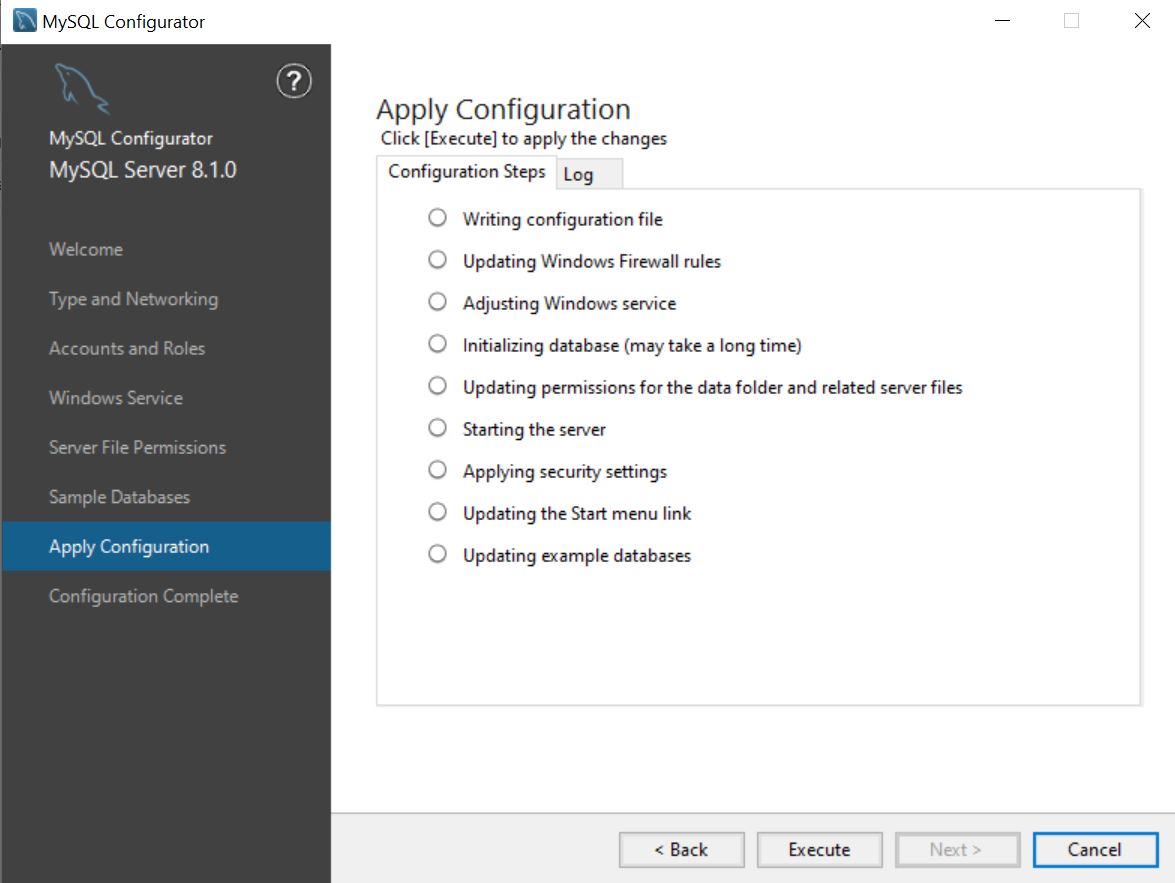Select the Configuration Steps tab
This screenshot has width=1175, height=883.
point(467,171)
